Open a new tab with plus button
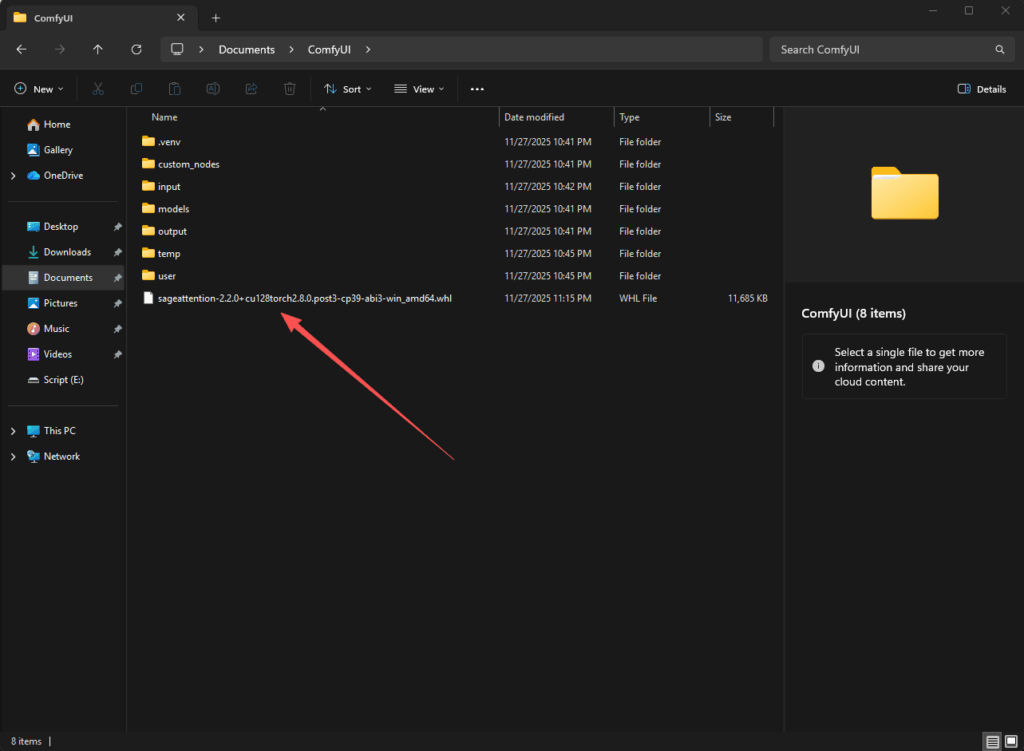The height and width of the screenshot is (751, 1024). point(216,17)
